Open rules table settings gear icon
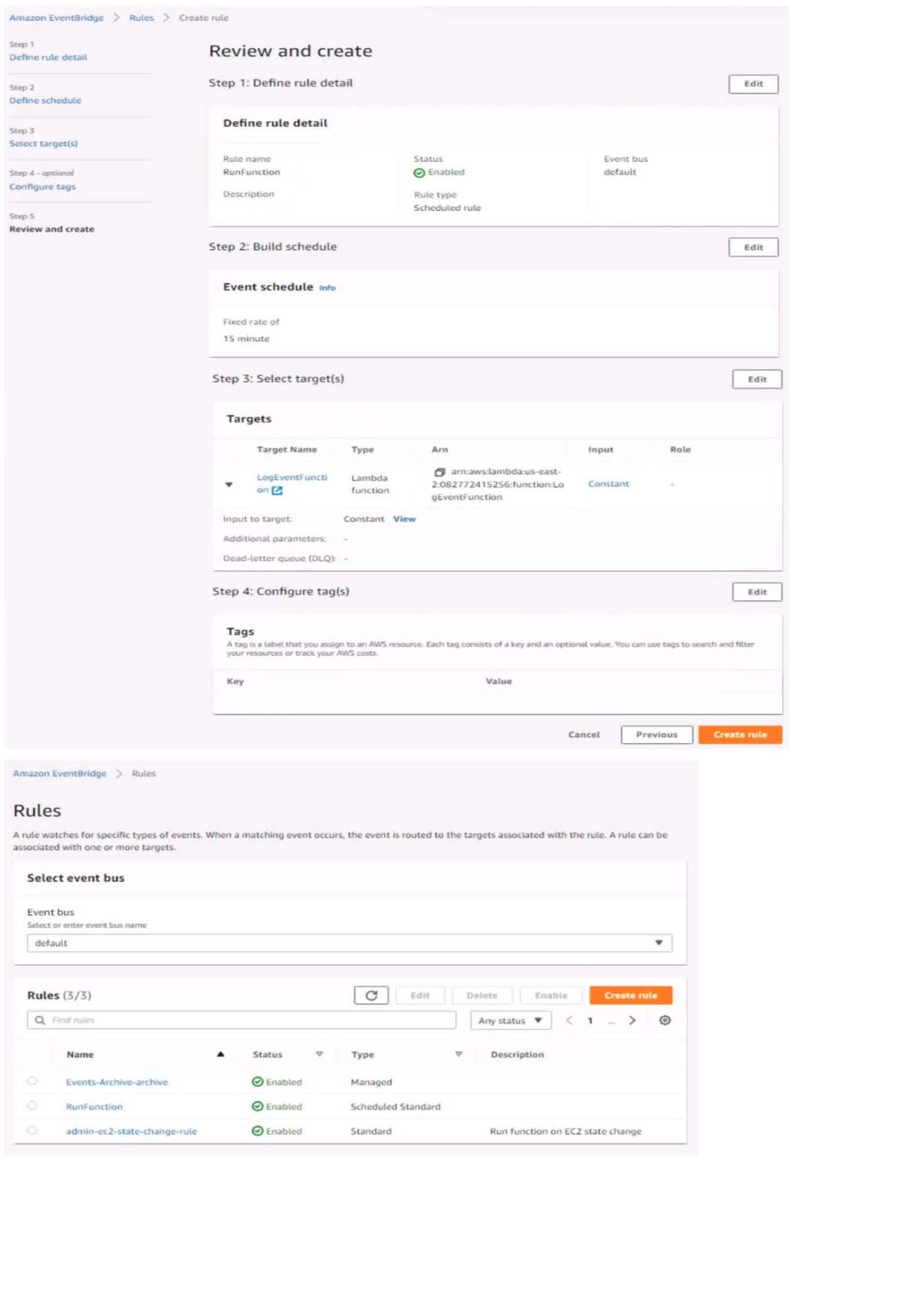This screenshot has height=1316, width=902. (665, 1021)
